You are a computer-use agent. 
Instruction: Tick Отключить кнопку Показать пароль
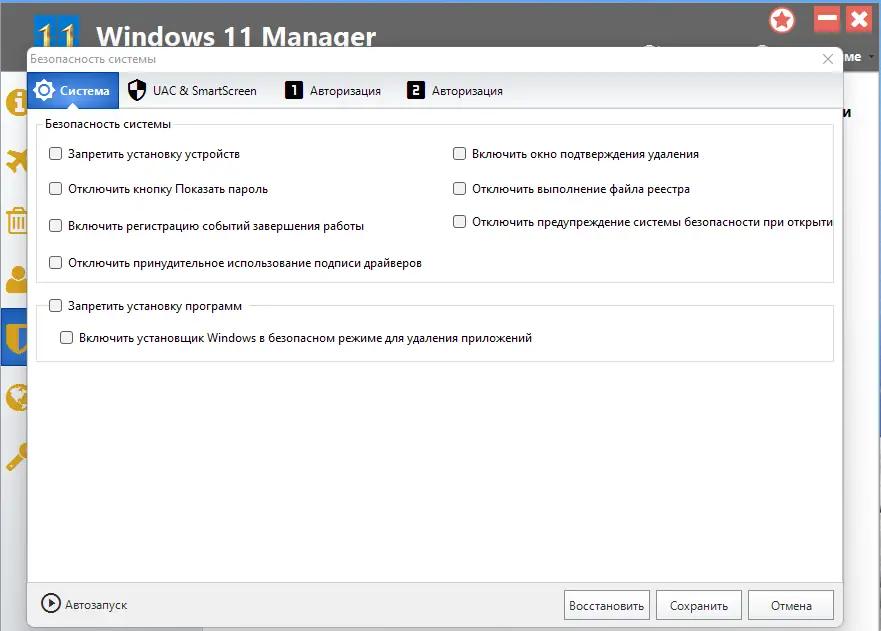(x=55, y=188)
